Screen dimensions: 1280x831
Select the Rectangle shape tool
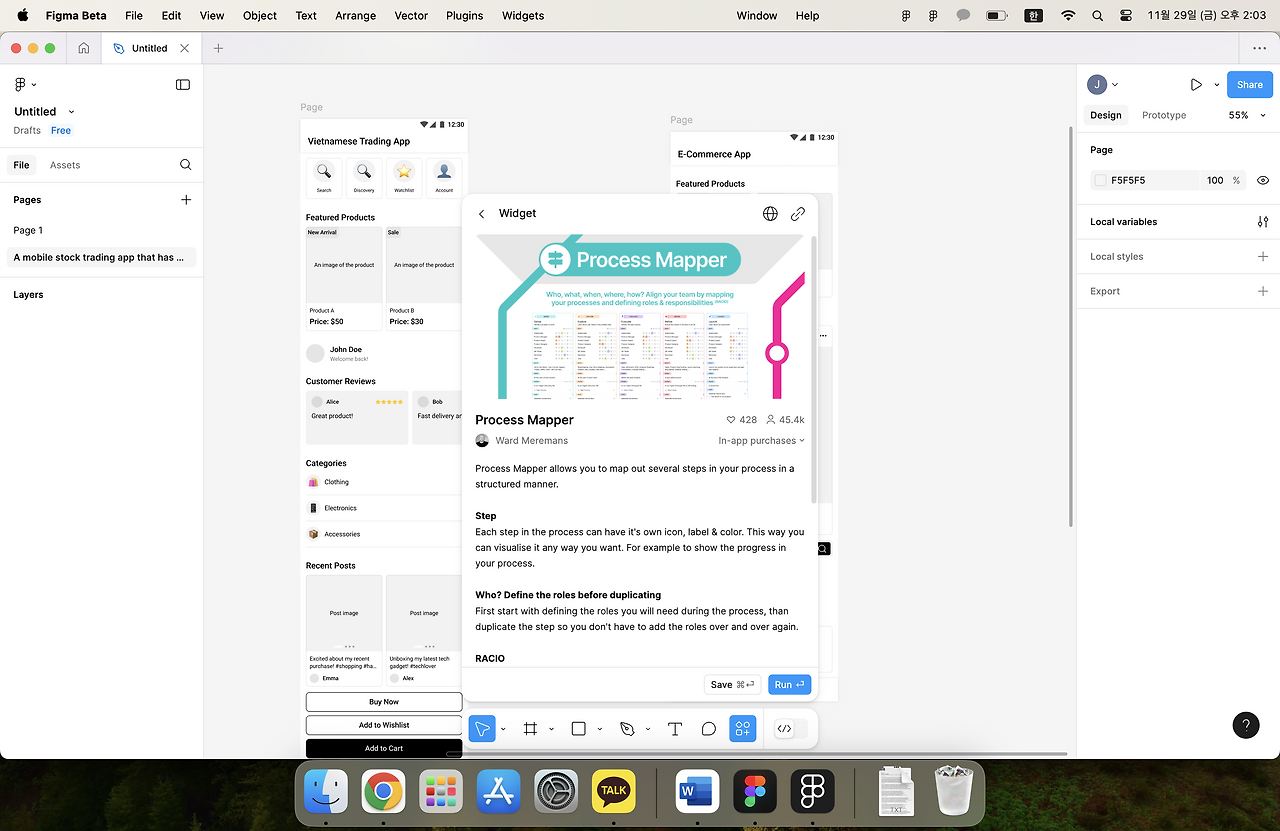[578, 729]
